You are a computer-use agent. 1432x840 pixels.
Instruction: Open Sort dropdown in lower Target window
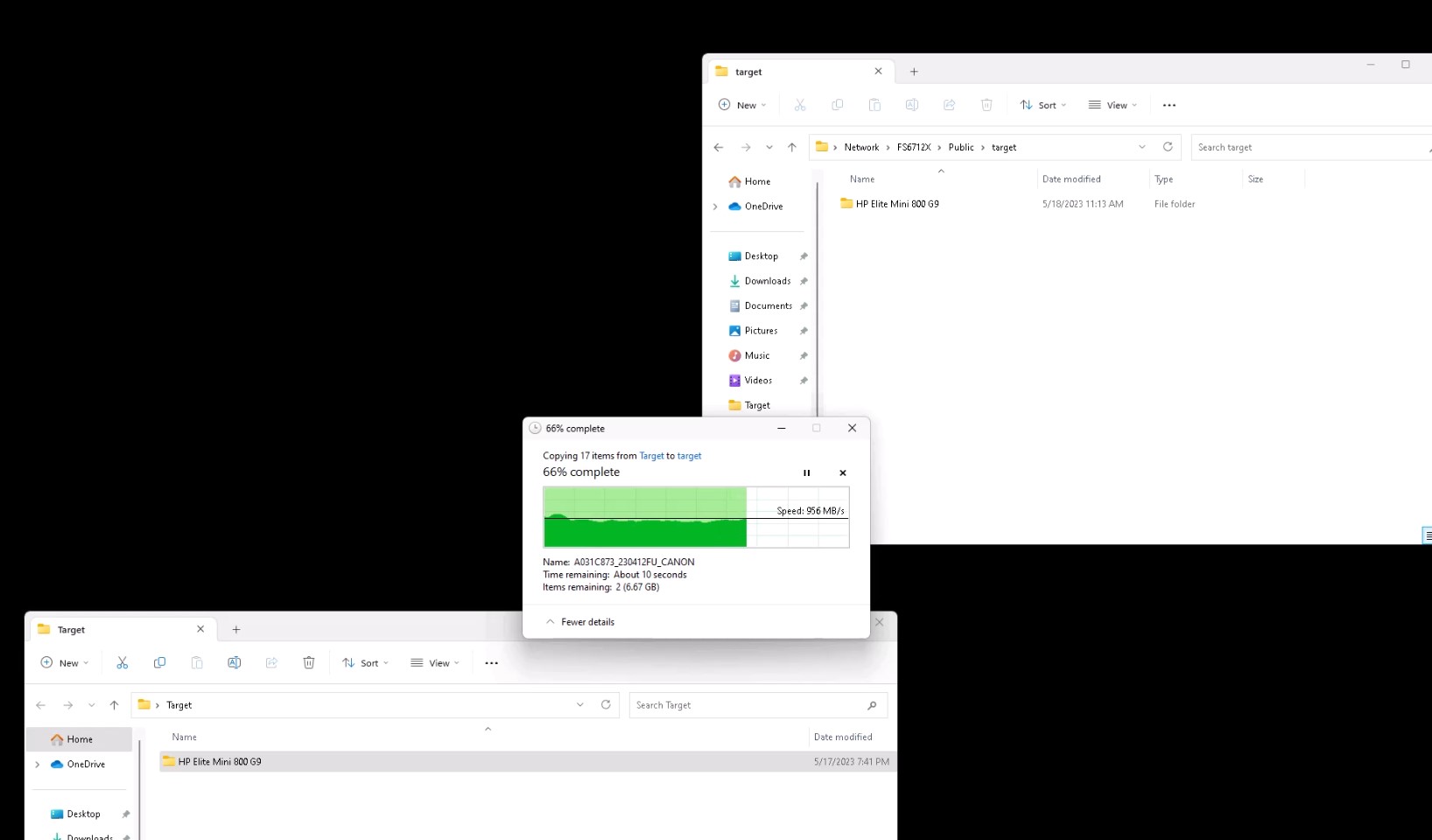tap(366, 663)
